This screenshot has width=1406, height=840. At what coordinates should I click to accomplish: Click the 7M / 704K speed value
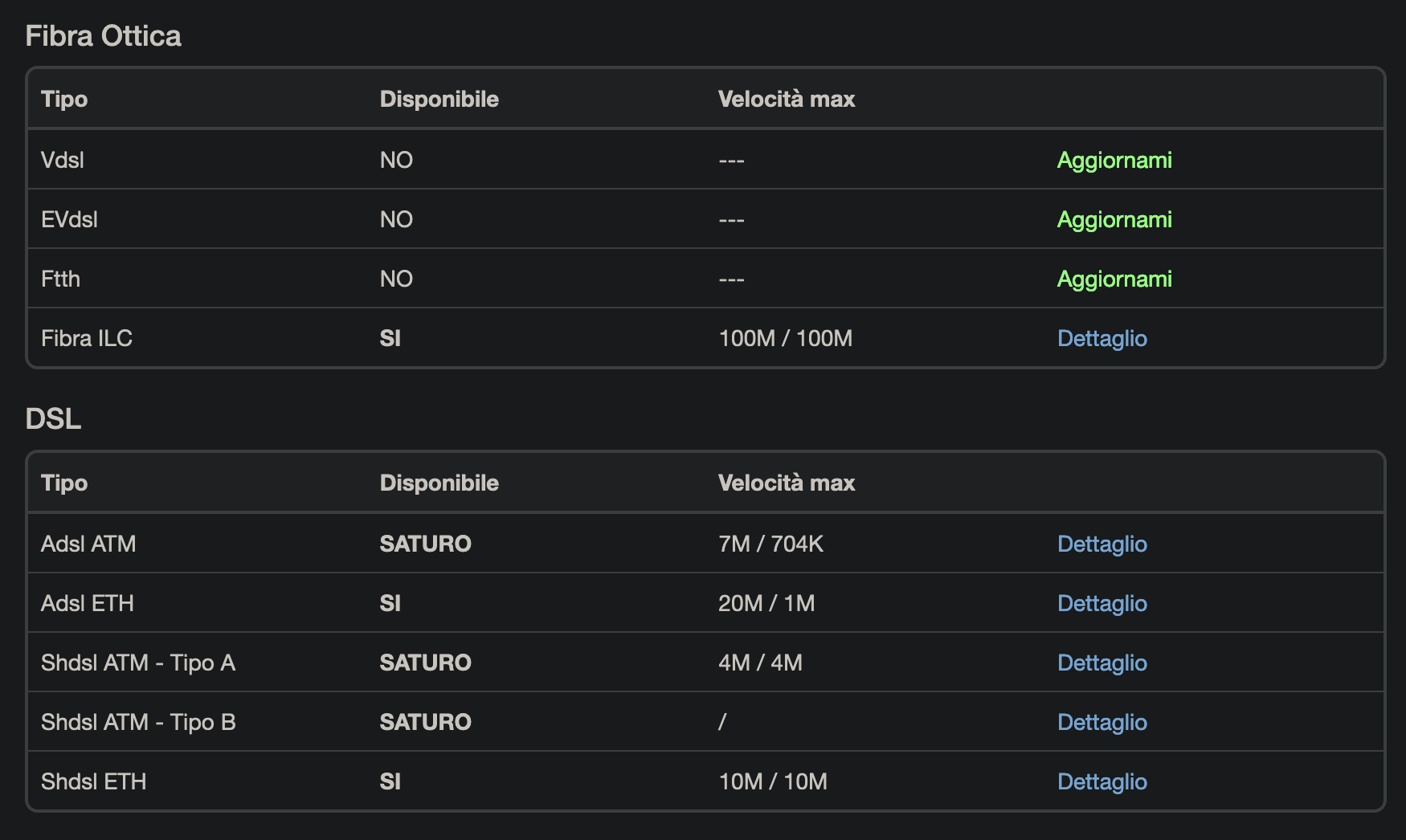(770, 544)
